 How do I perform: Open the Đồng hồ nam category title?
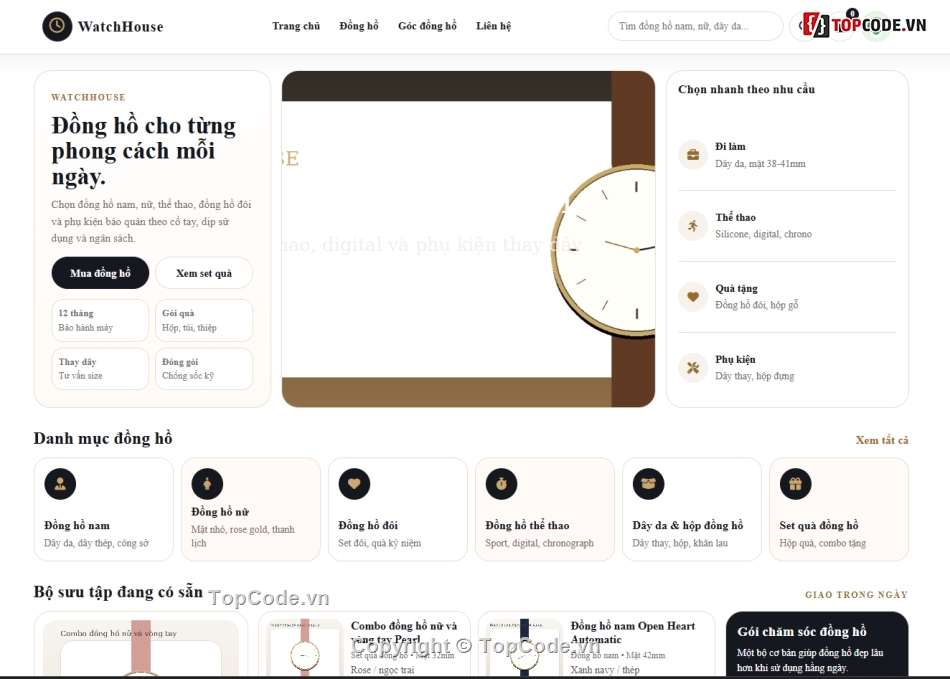(x=77, y=525)
